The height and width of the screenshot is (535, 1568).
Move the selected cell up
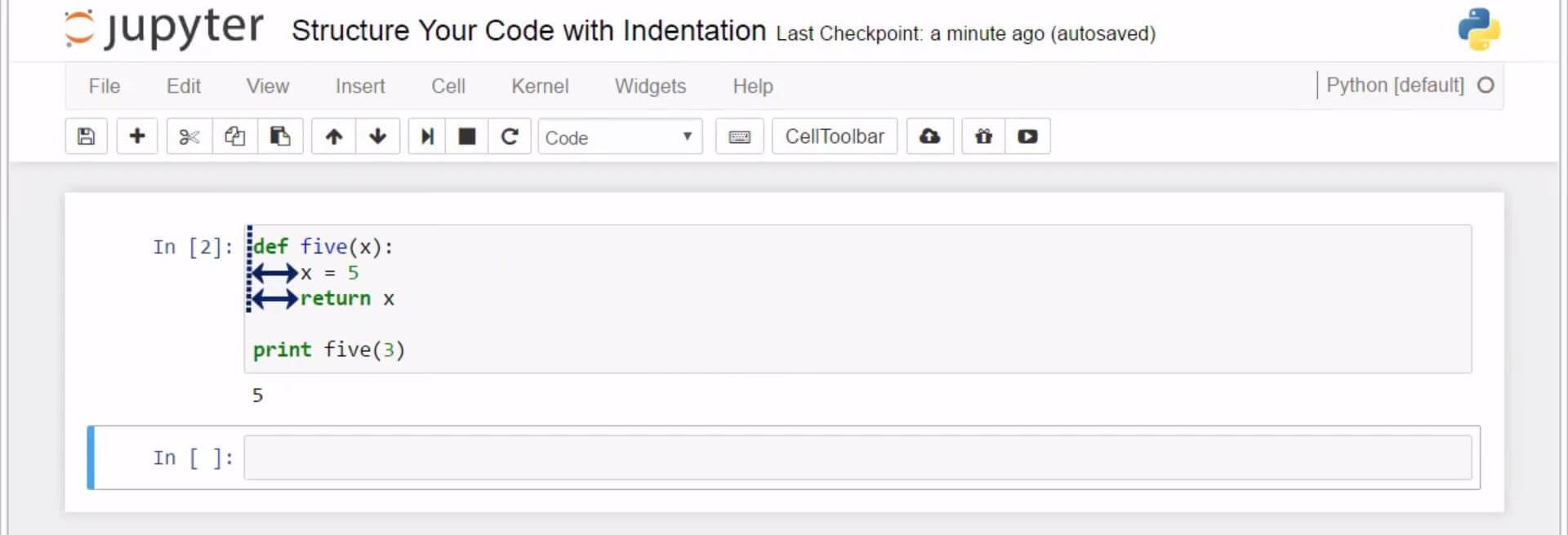[333, 136]
